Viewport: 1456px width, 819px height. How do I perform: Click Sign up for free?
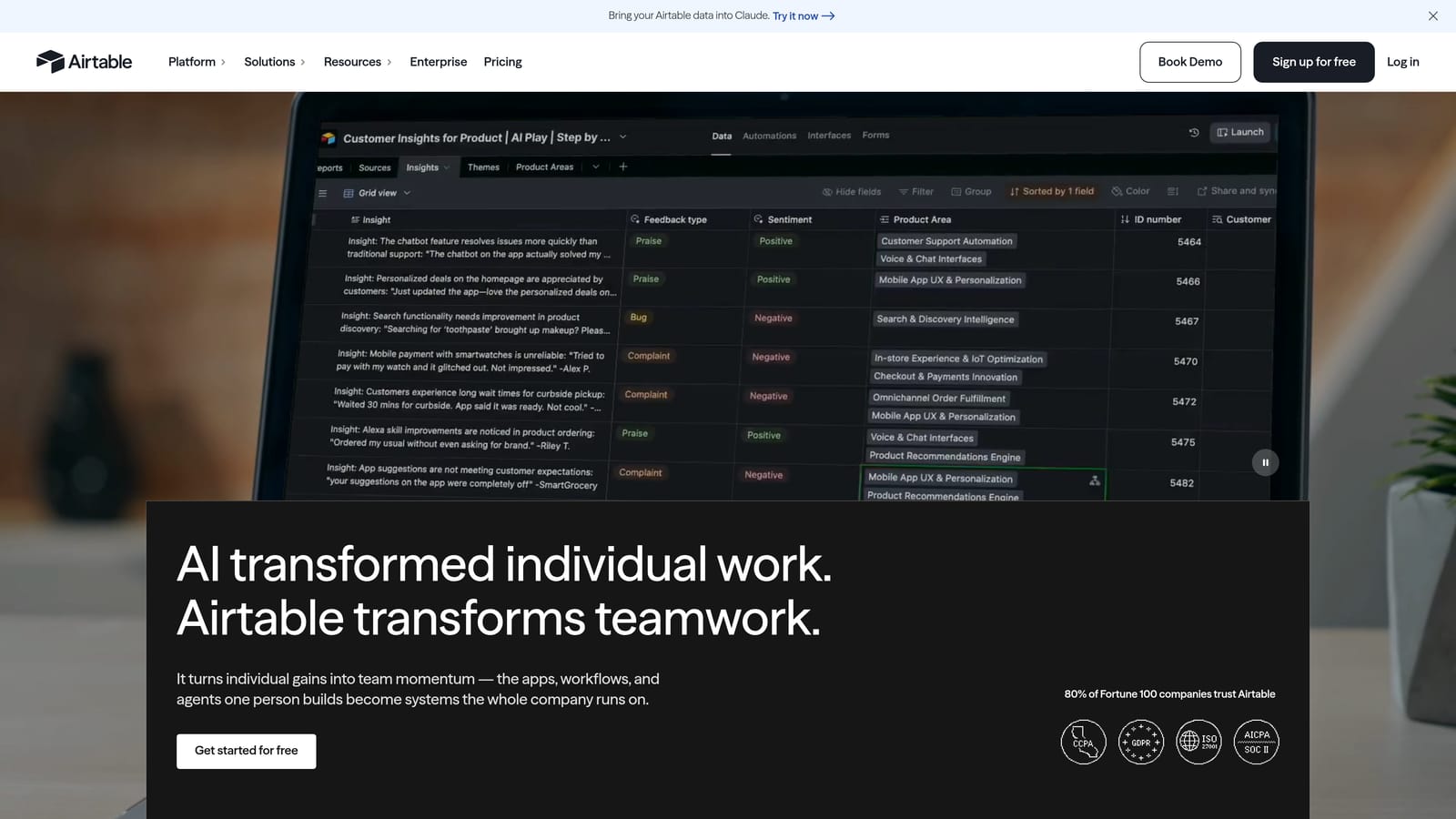tap(1314, 62)
